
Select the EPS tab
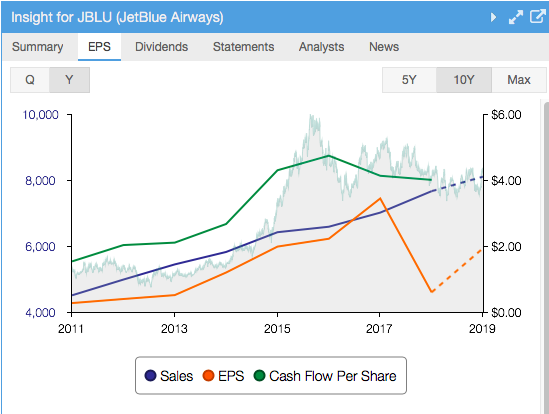[99, 47]
